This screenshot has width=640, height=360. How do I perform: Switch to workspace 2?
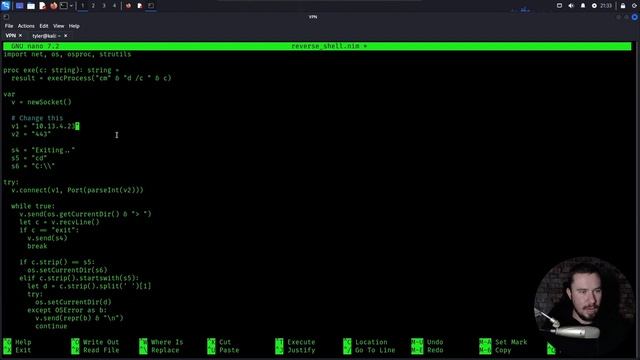point(93,6)
